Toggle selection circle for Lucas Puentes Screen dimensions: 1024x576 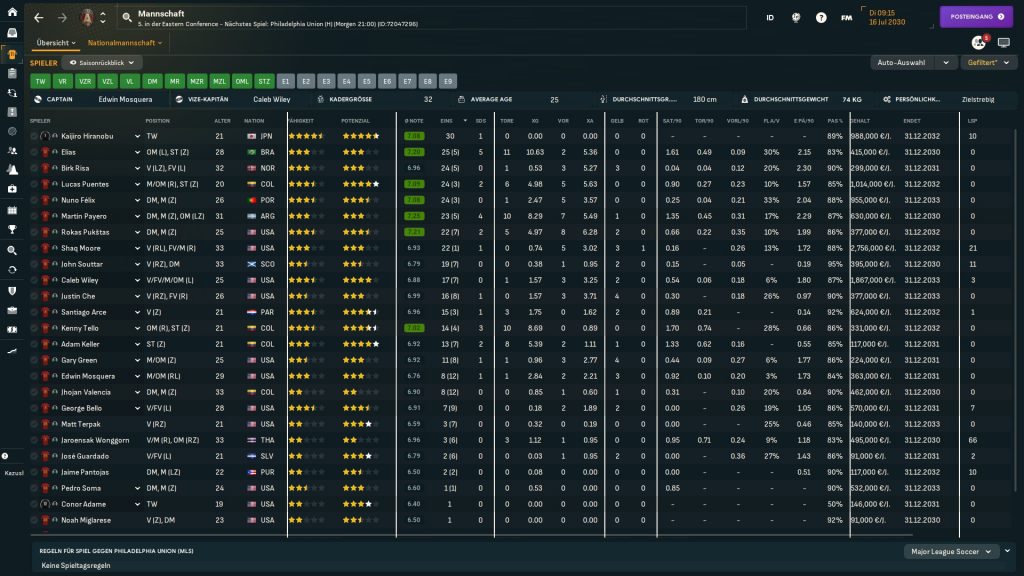pos(34,184)
